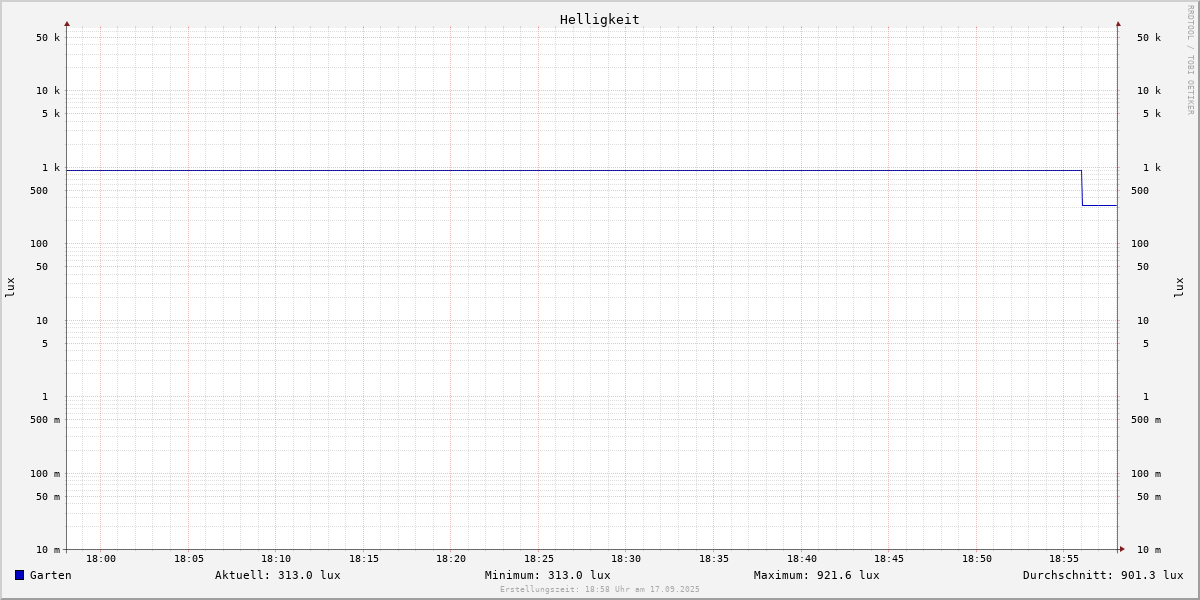
Task: Click the arrow atop the left y-axis
Action: pos(67,23)
